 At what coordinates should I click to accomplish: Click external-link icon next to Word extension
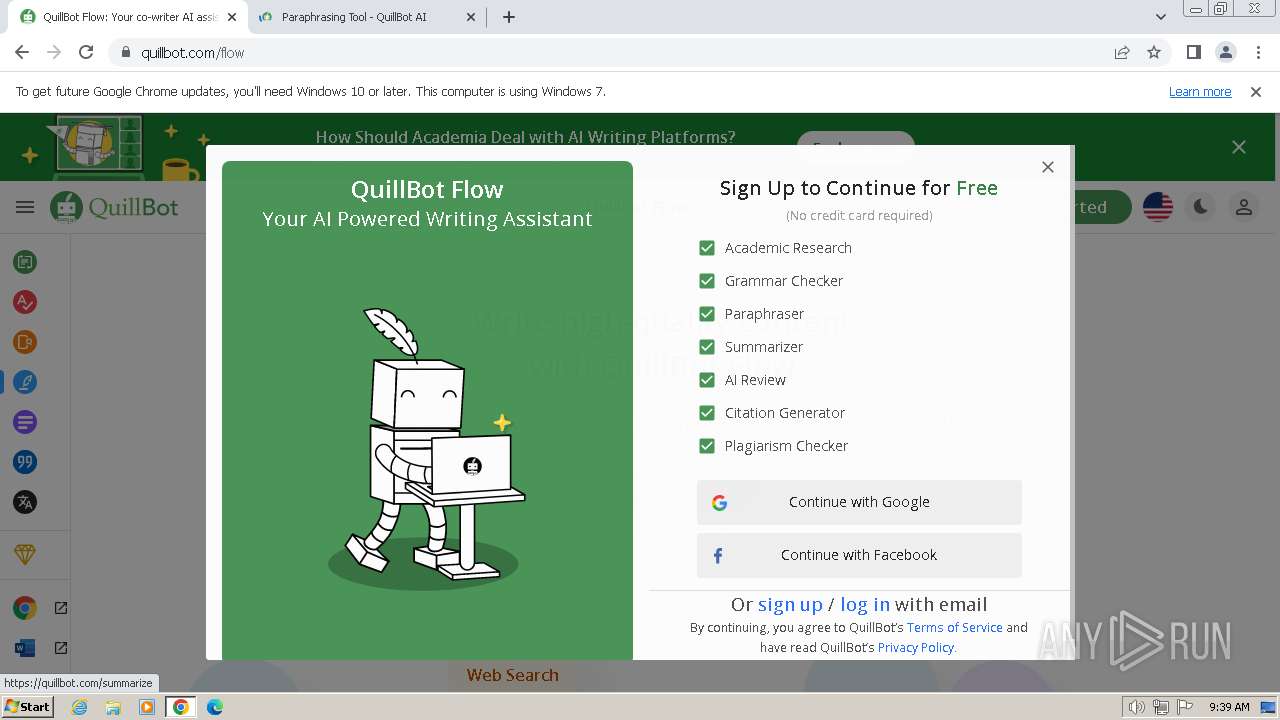(61, 648)
